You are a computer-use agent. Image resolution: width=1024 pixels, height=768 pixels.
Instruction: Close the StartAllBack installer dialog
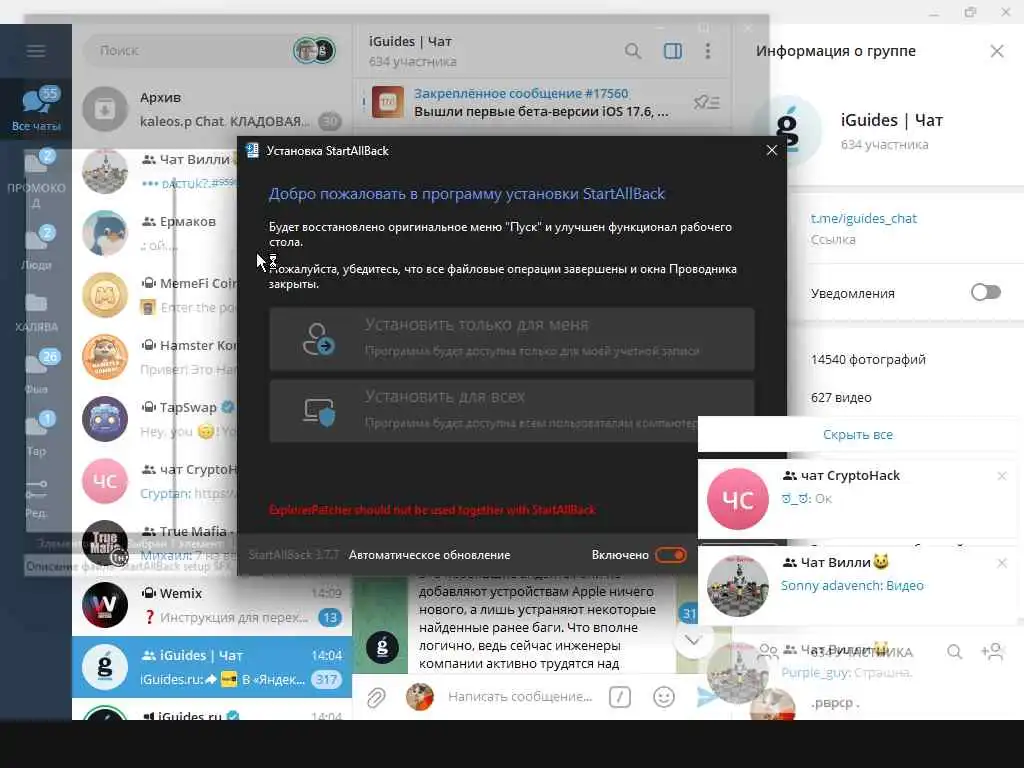coord(771,150)
